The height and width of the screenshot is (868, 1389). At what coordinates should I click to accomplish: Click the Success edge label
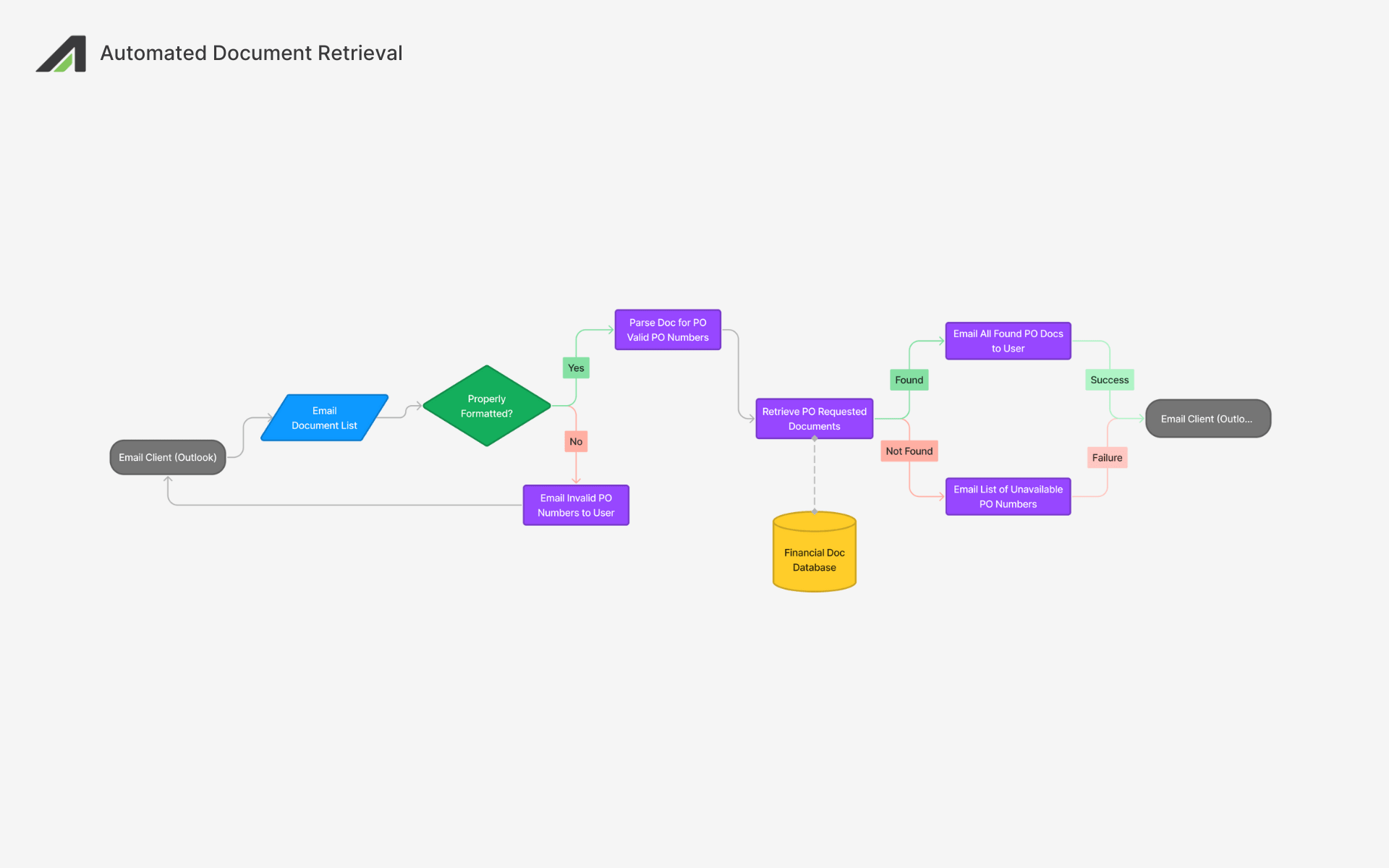[x=1108, y=379]
